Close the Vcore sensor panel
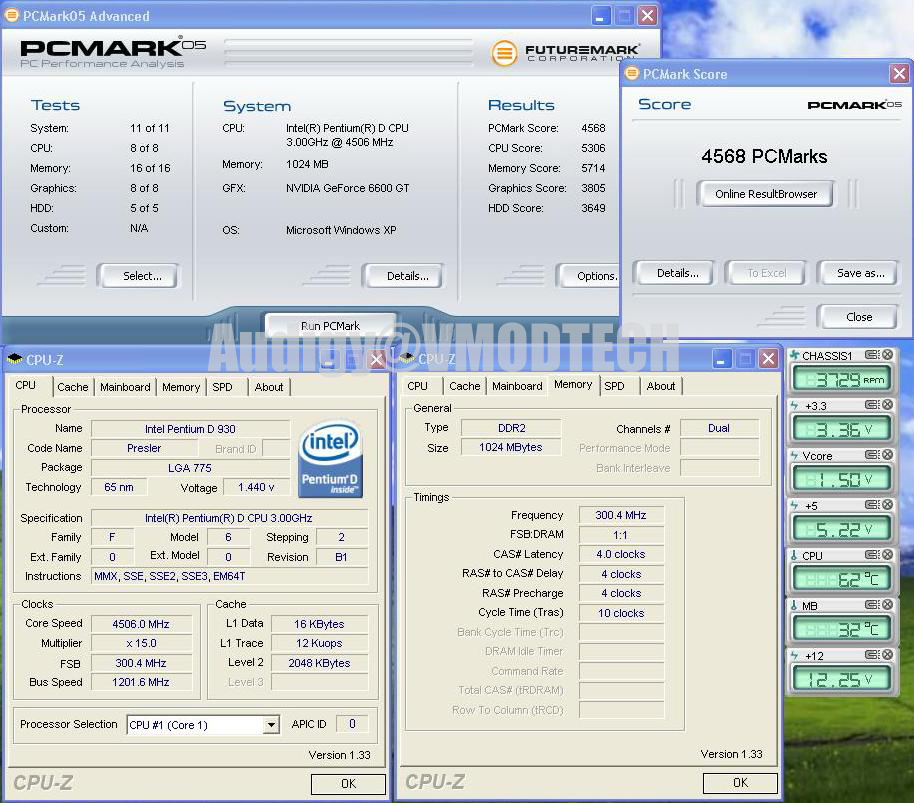This screenshot has width=914, height=803. click(887, 455)
